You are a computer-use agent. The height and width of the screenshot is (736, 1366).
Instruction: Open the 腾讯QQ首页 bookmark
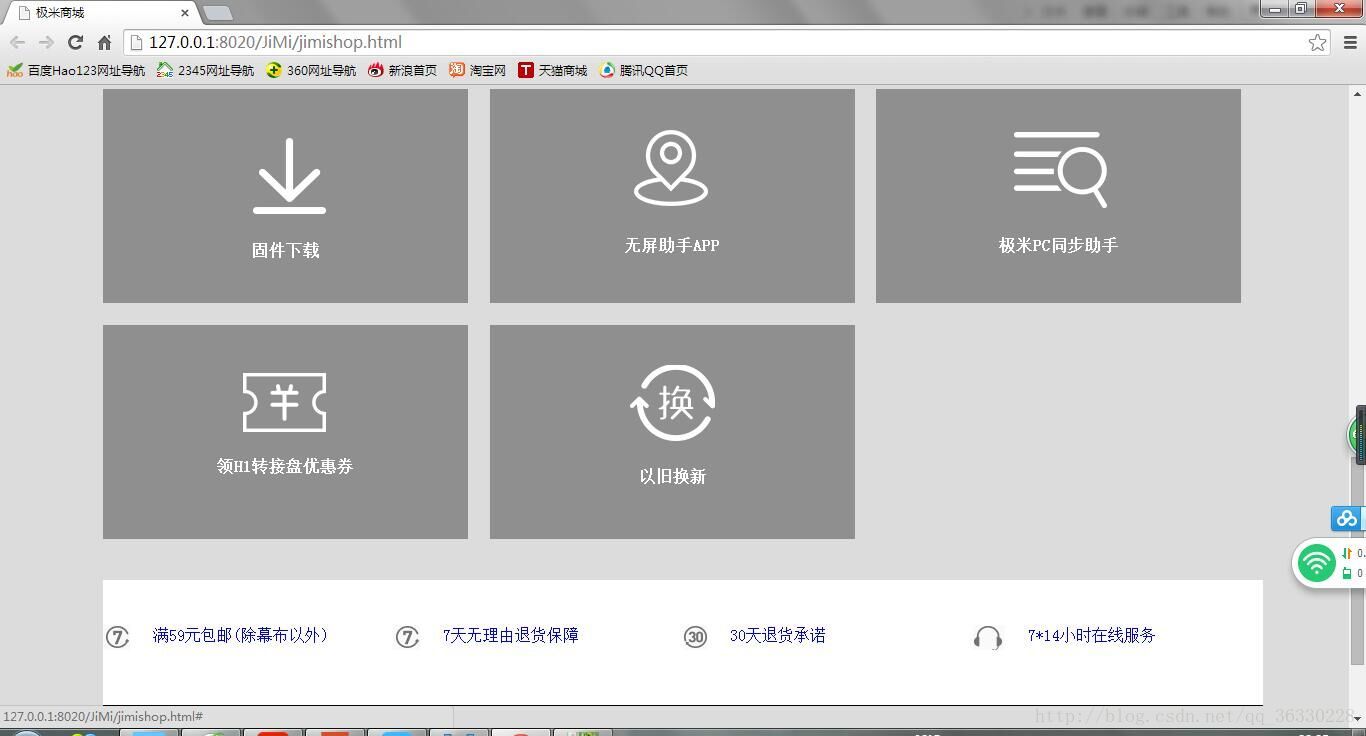tap(643, 70)
